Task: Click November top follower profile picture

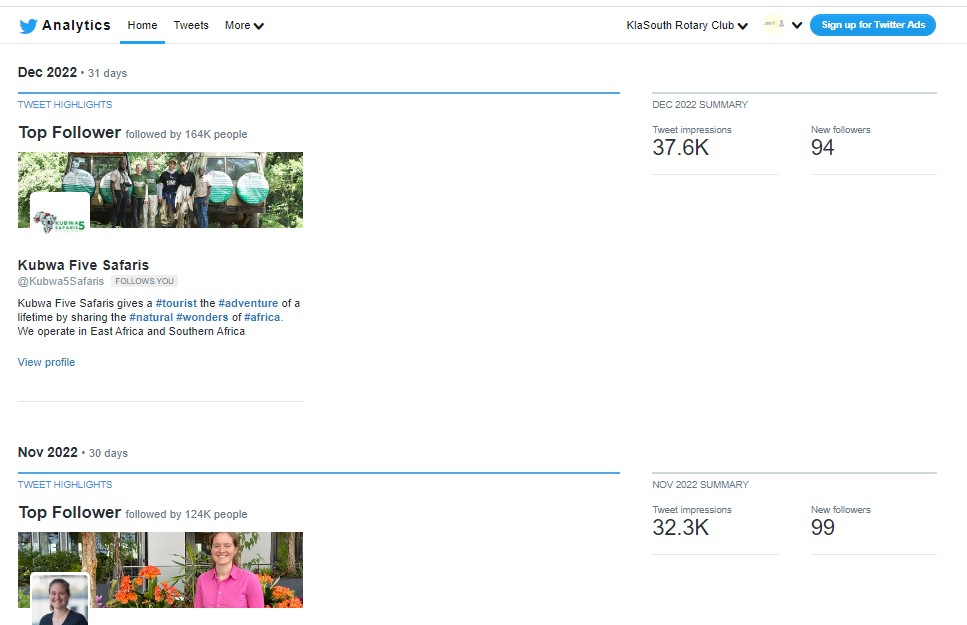Action: pyautogui.click(x=60, y=600)
